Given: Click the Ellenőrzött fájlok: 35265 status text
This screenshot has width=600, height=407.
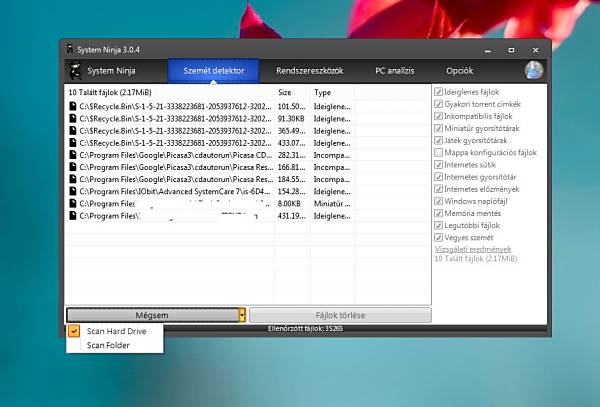Looking at the screenshot, I should (x=305, y=329).
